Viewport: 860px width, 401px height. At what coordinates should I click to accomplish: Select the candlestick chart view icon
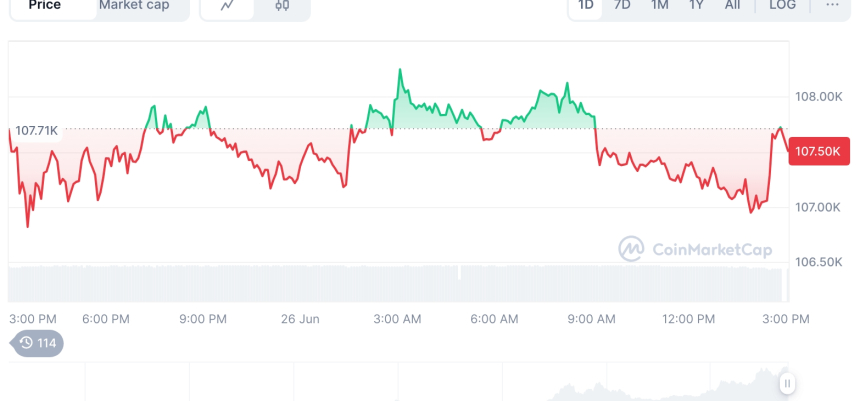click(282, 6)
